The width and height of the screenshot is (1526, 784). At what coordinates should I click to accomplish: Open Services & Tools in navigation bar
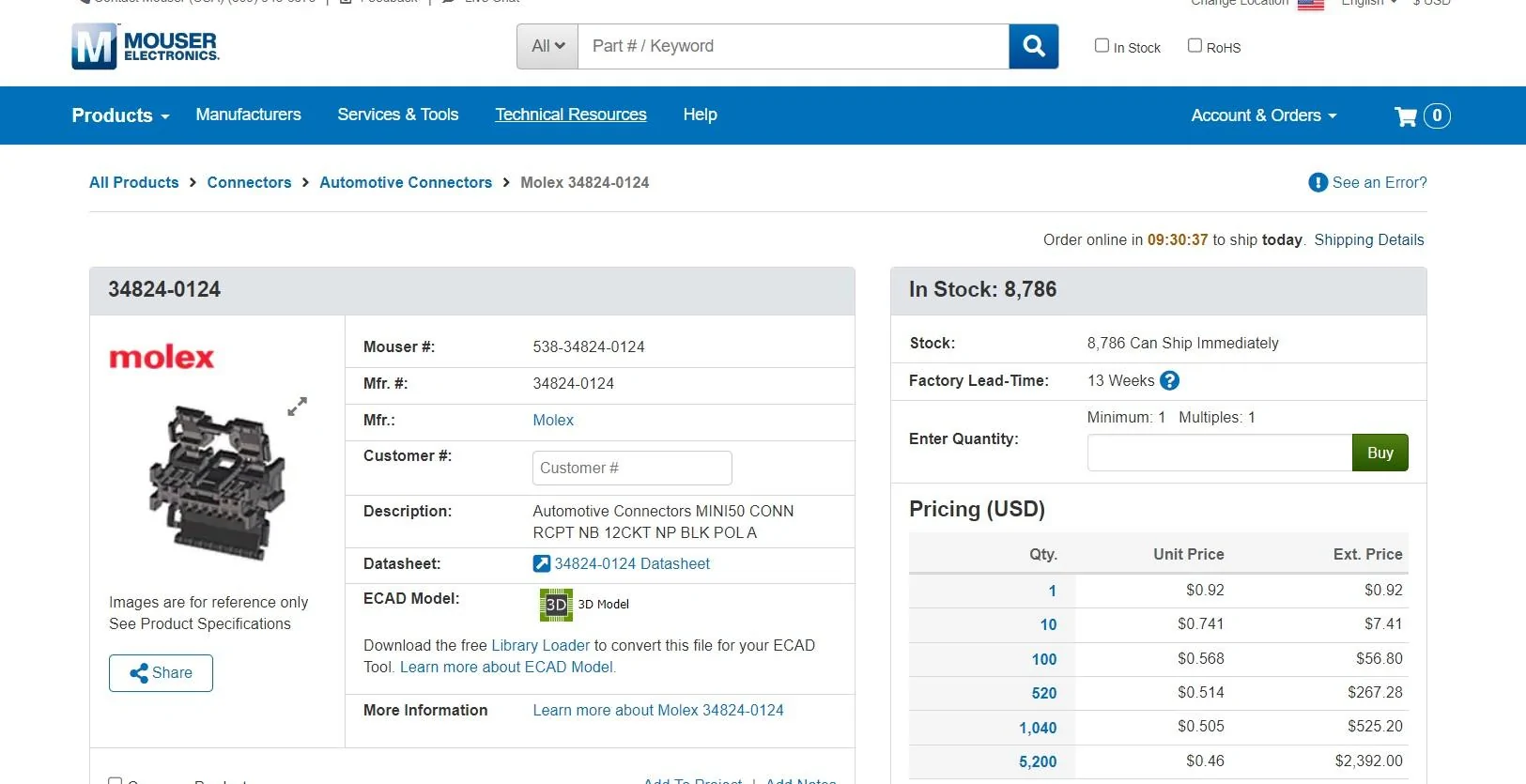pos(398,115)
